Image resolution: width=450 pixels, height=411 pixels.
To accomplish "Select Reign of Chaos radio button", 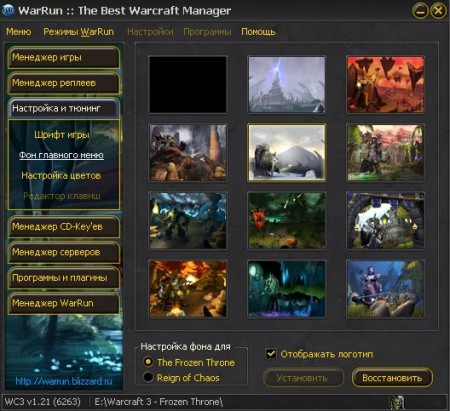I will point(148,377).
